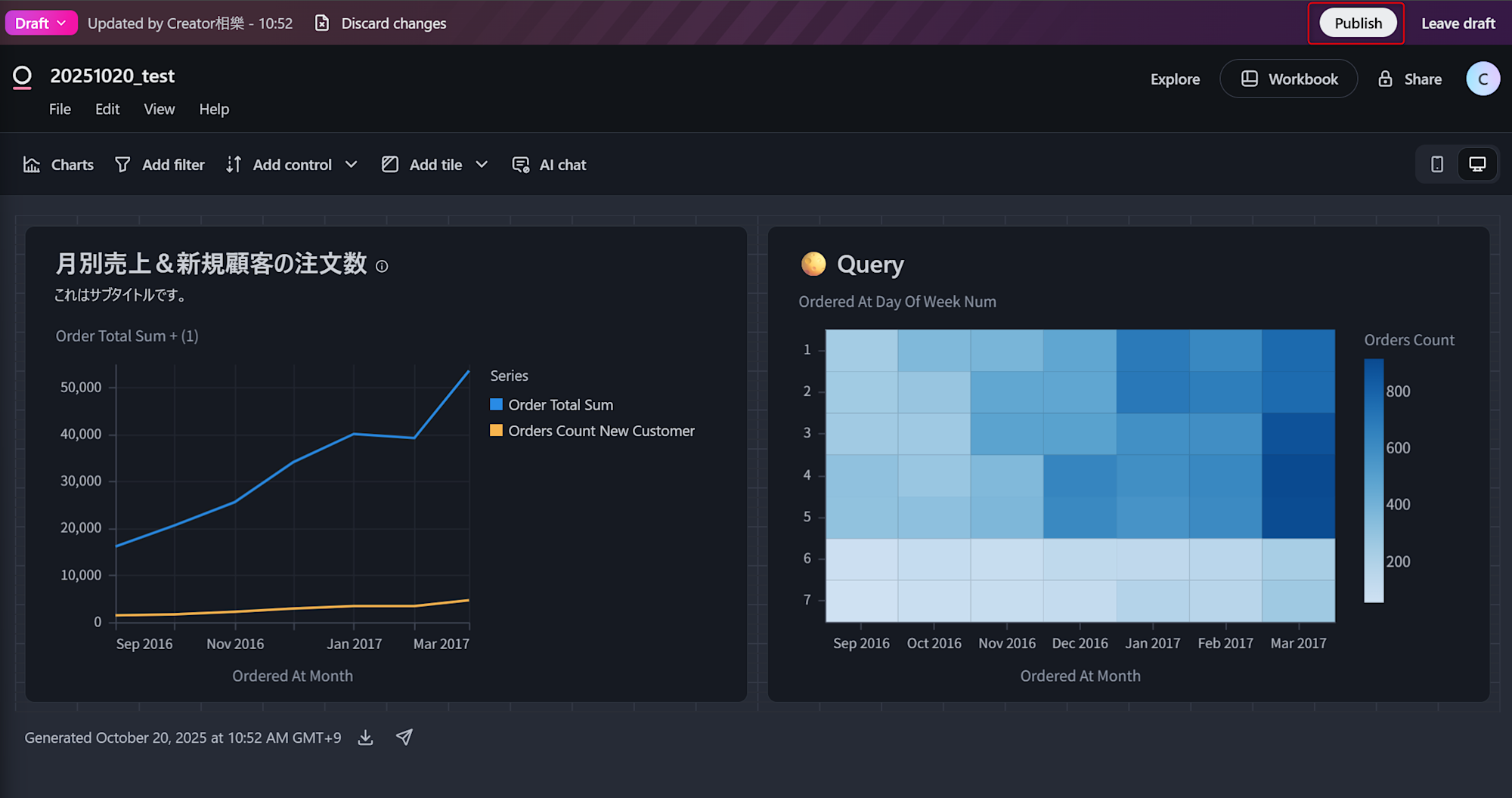This screenshot has height=798, width=1512.
Task: Click the dashboard title 20251020_test
Action: click(x=112, y=76)
